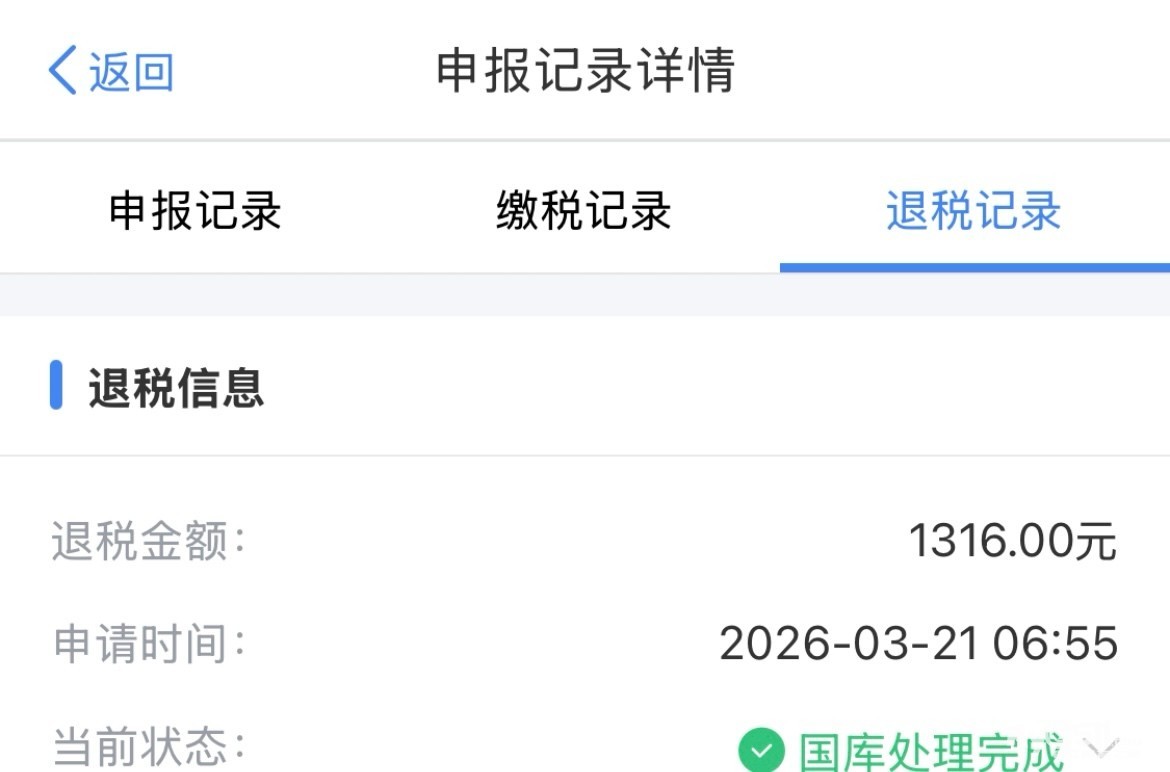Open the 缴税记录 tab
The width and height of the screenshot is (1170, 772).
tap(584, 210)
